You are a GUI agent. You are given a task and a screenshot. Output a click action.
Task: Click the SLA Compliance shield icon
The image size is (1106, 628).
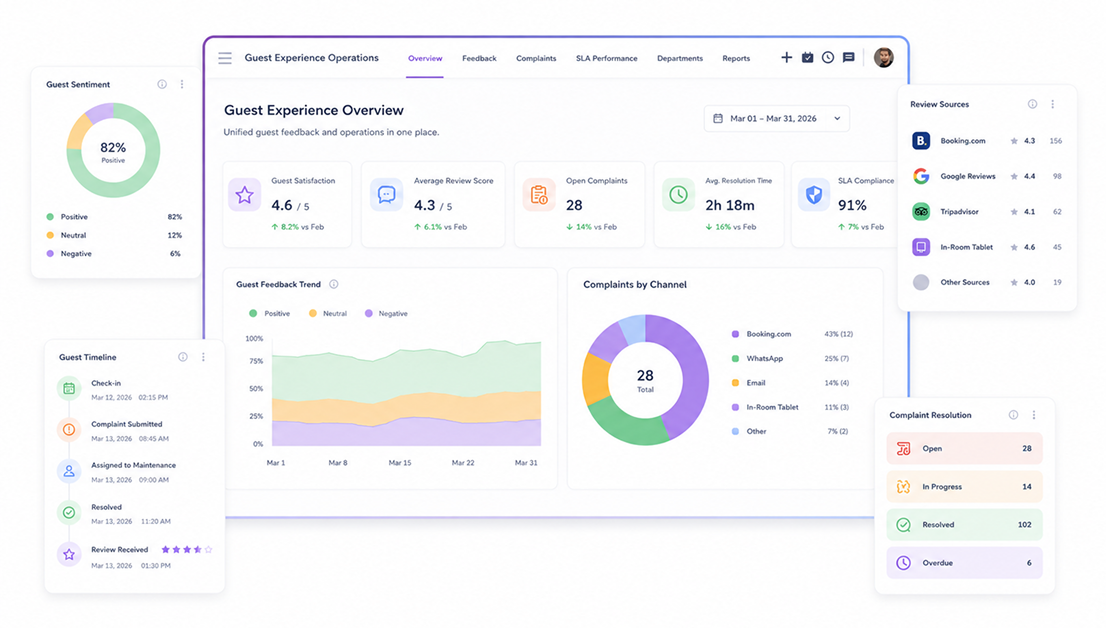814,195
